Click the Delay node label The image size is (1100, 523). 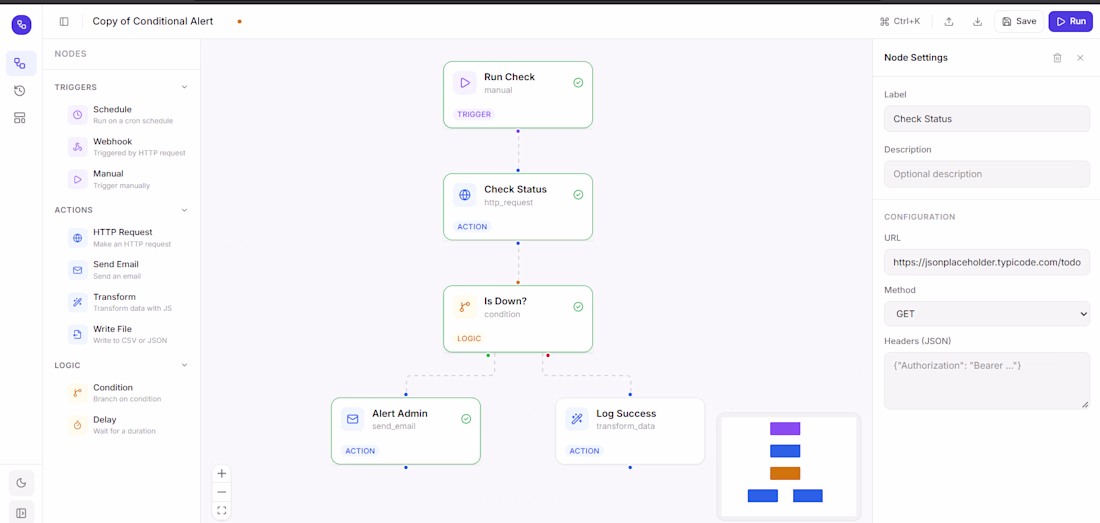tap(105, 420)
